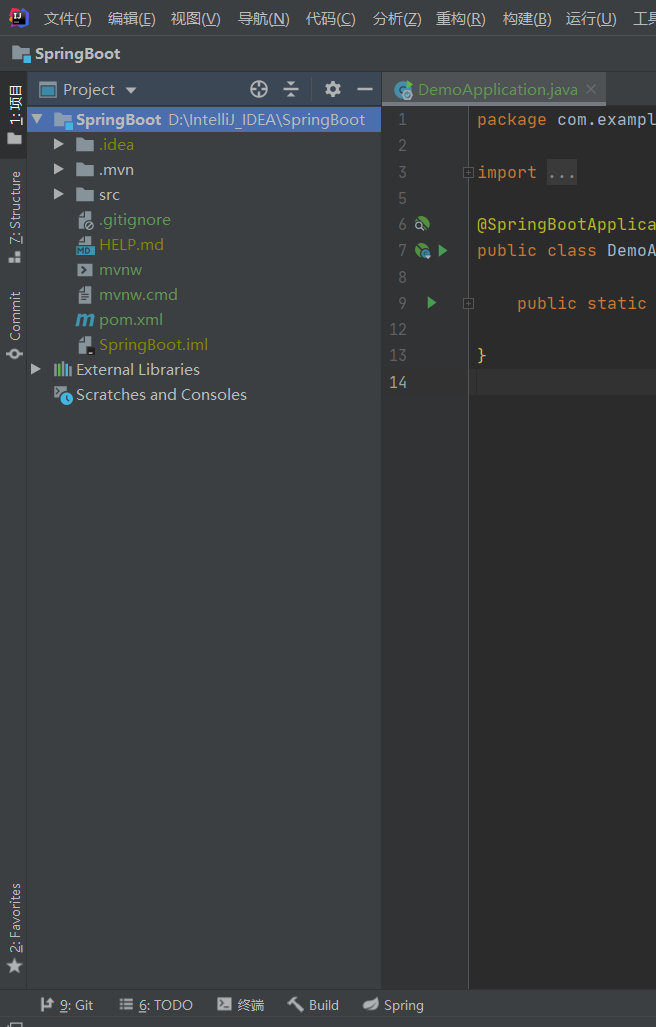
Task: Open the Project panel settings gear
Action: (333, 89)
